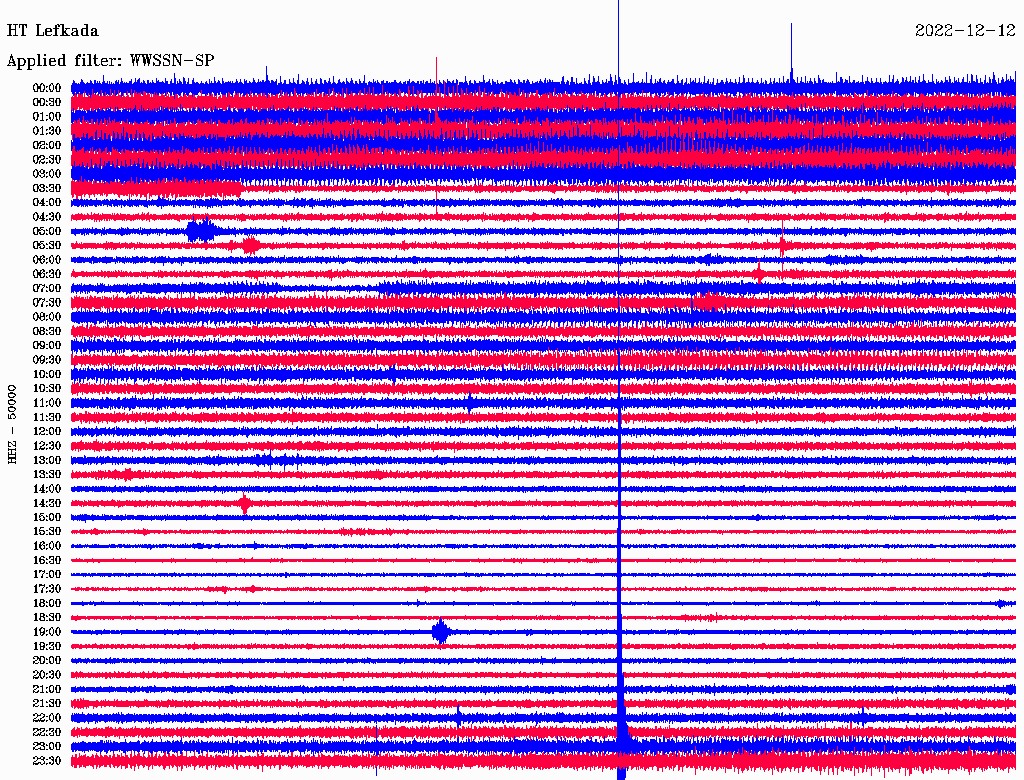Click the 23:30 time label
The width and height of the screenshot is (1024, 780).
tap(47, 761)
